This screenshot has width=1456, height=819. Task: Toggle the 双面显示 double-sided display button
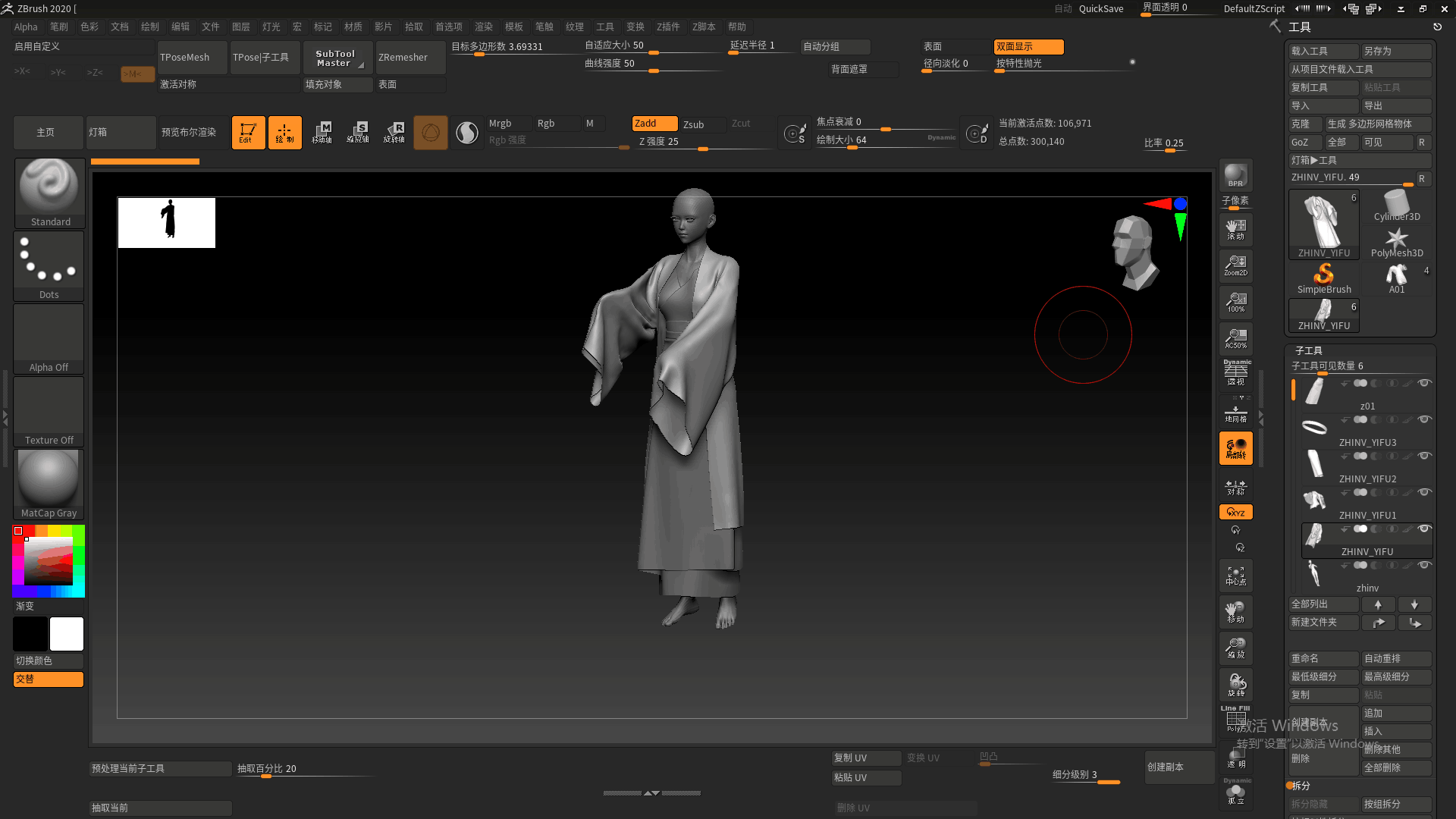point(1028,47)
